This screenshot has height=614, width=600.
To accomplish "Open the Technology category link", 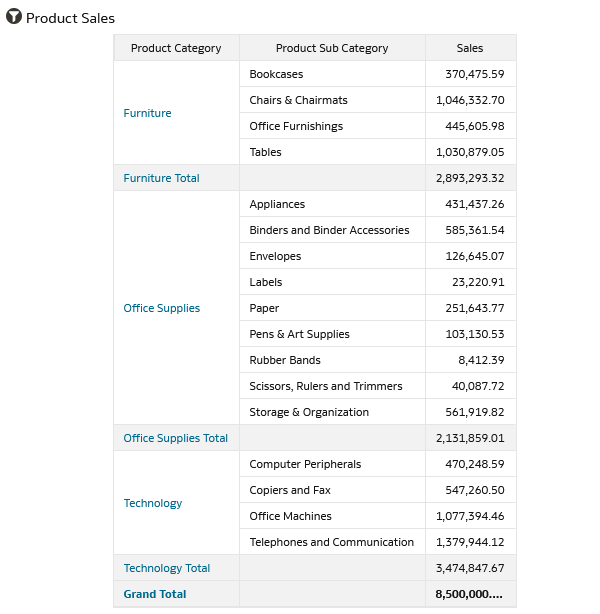I will pyautogui.click(x=152, y=503).
